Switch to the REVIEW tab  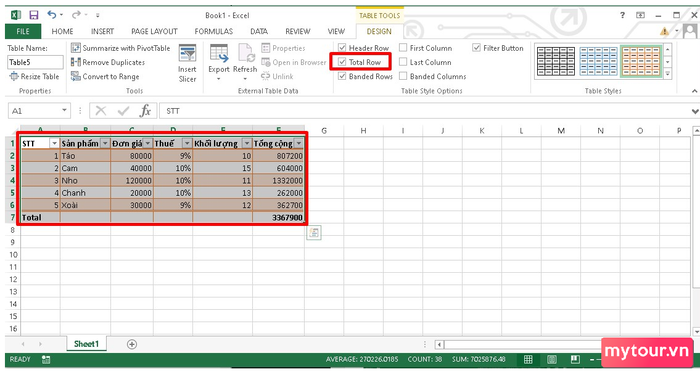pos(298,31)
